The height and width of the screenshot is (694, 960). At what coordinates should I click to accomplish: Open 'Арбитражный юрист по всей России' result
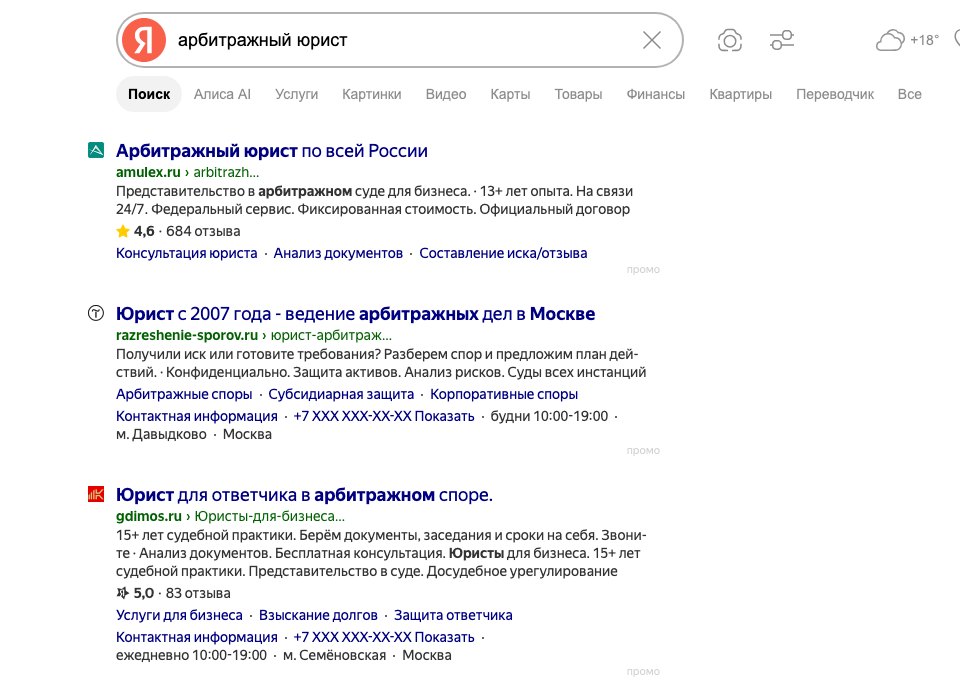(272, 151)
